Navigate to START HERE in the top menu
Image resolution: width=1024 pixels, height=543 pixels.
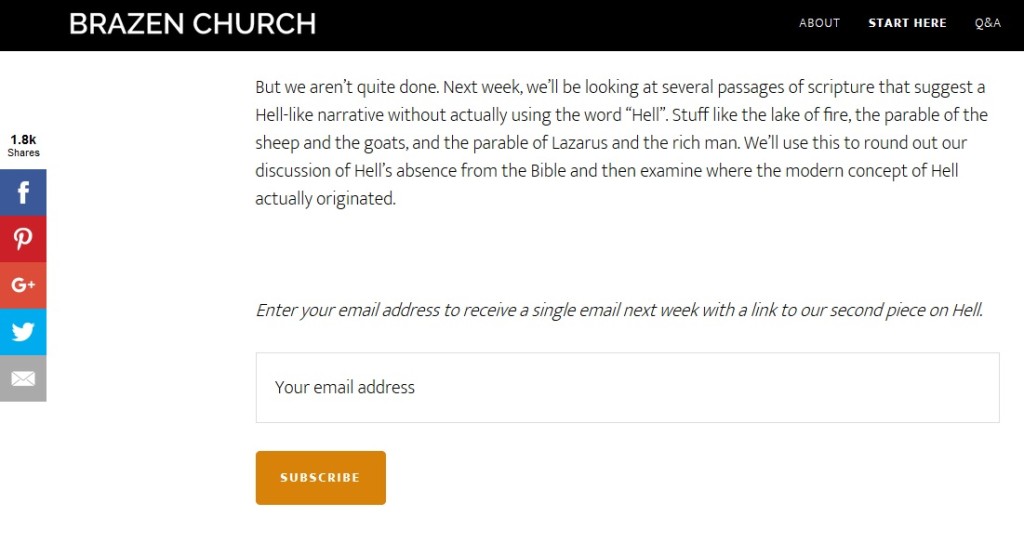907,23
